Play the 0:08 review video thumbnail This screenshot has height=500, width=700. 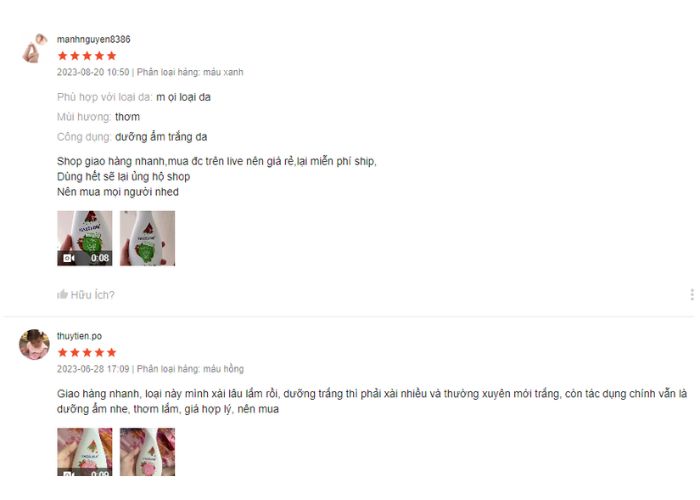click(85, 238)
